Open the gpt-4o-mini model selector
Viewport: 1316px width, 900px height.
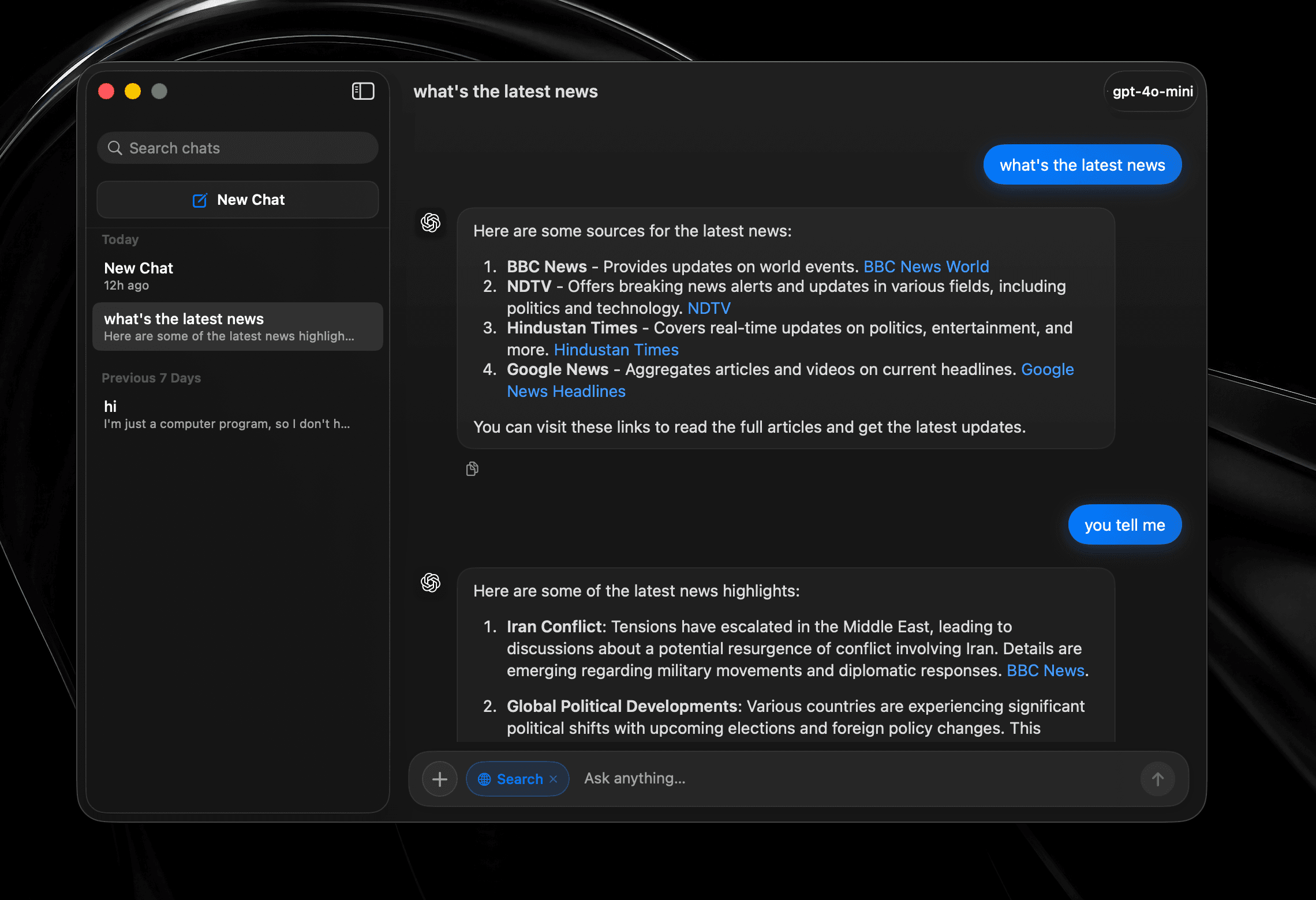tap(1151, 91)
